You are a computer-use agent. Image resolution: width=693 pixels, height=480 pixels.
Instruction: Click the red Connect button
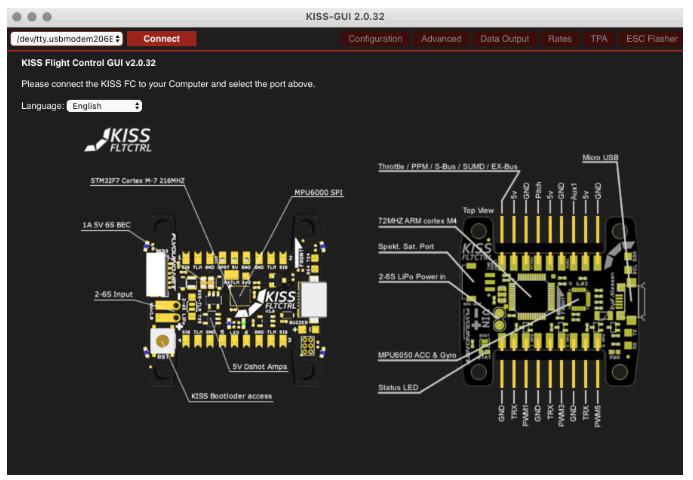point(161,39)
